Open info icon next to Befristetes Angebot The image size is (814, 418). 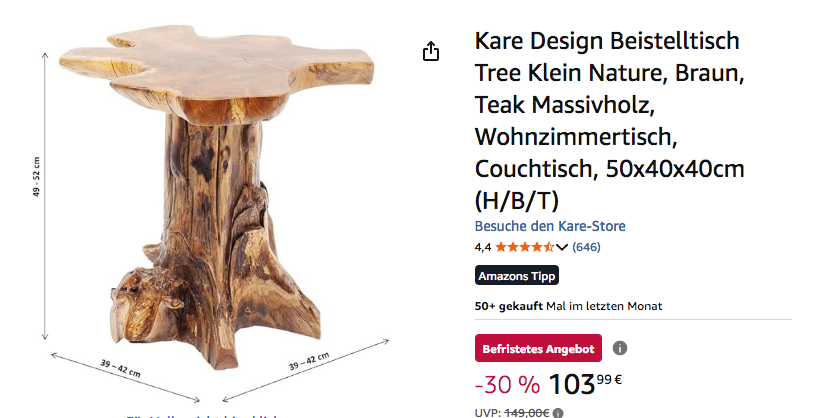620,348
